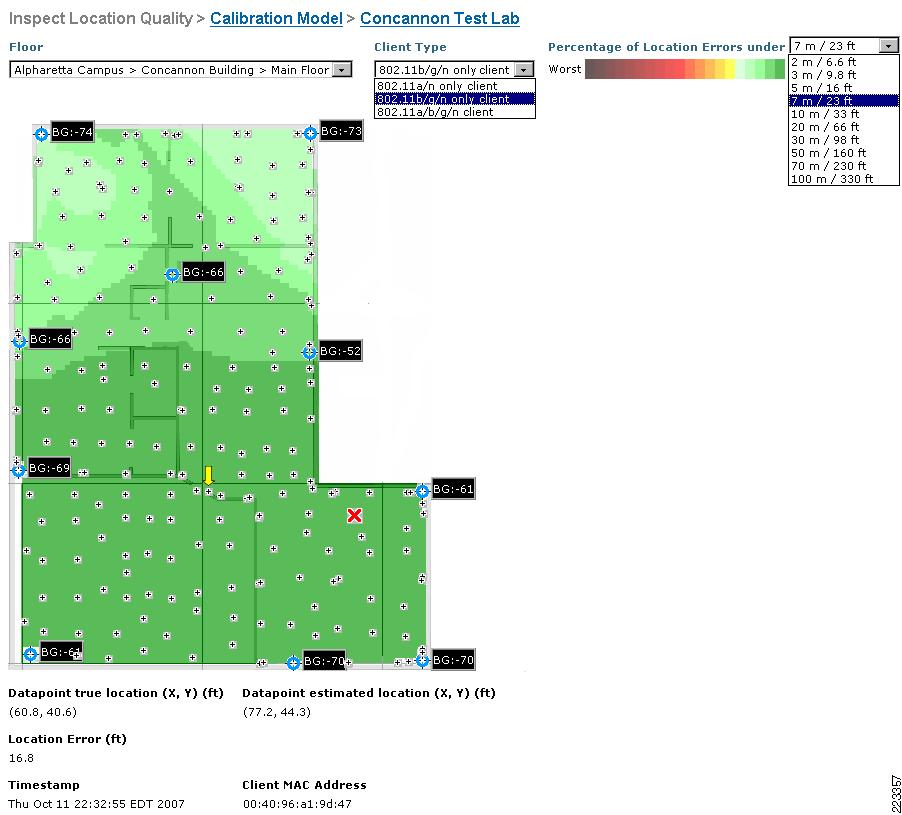
Task: Open the location errors distance dropdown arrow
Action: pos(889,45)
